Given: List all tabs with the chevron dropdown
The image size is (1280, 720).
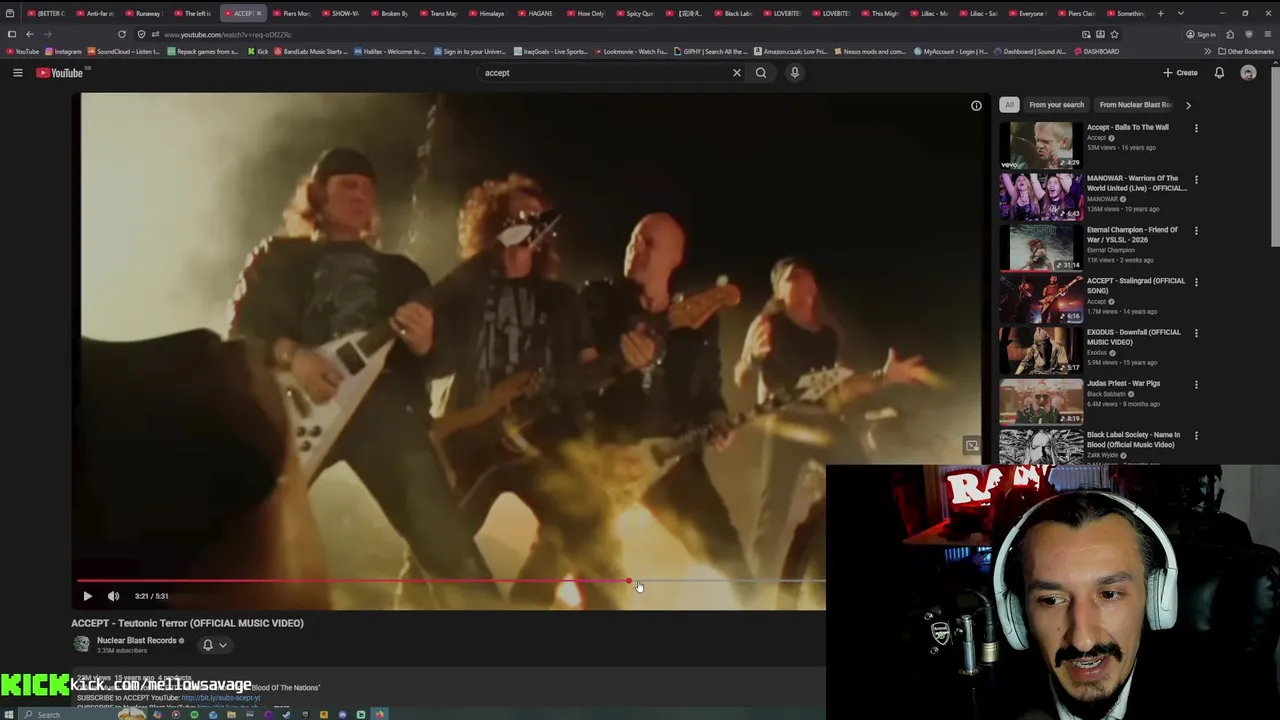Looking at the screenshot, I should pyautogui.click(x=1181, y=13).
